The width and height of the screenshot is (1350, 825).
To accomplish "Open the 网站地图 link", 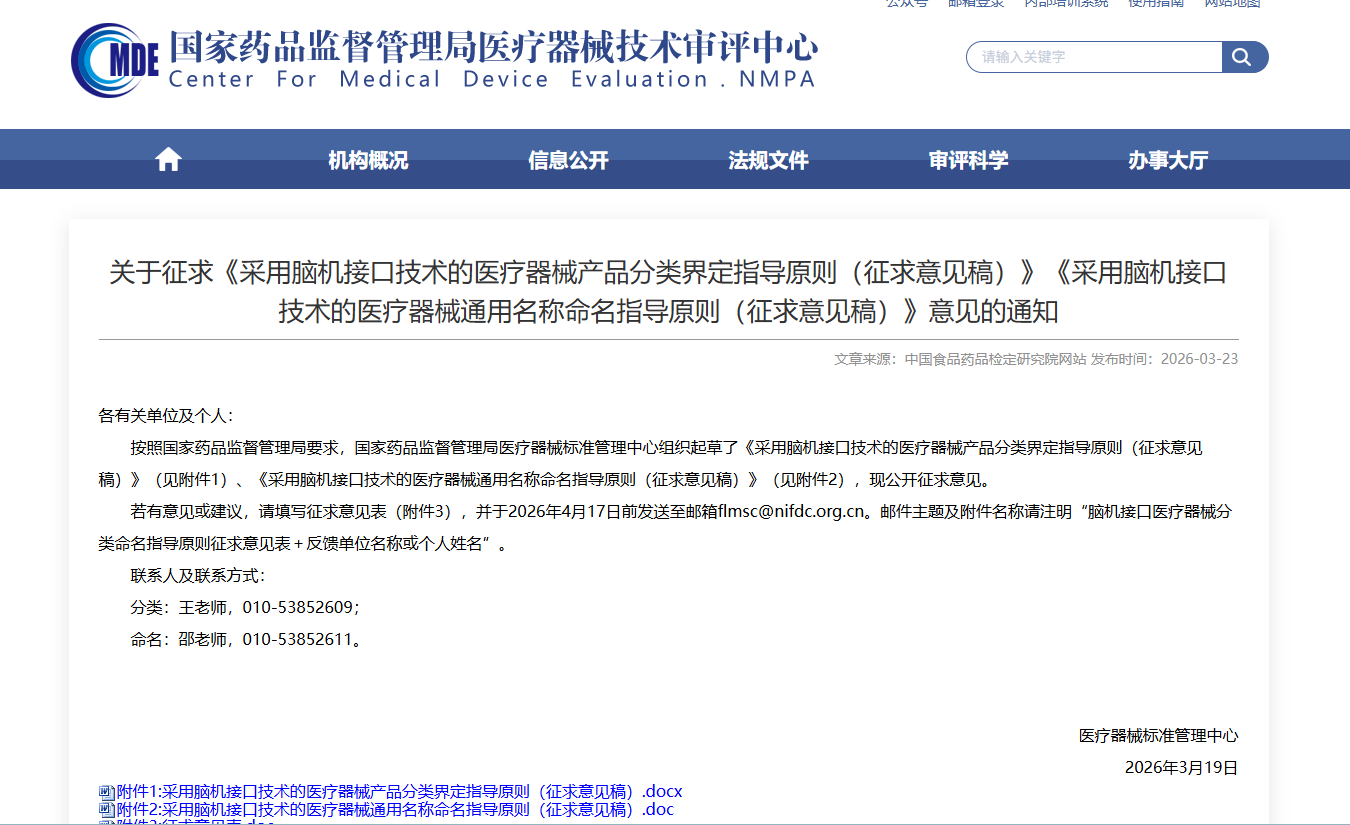I will [1232, 3].
